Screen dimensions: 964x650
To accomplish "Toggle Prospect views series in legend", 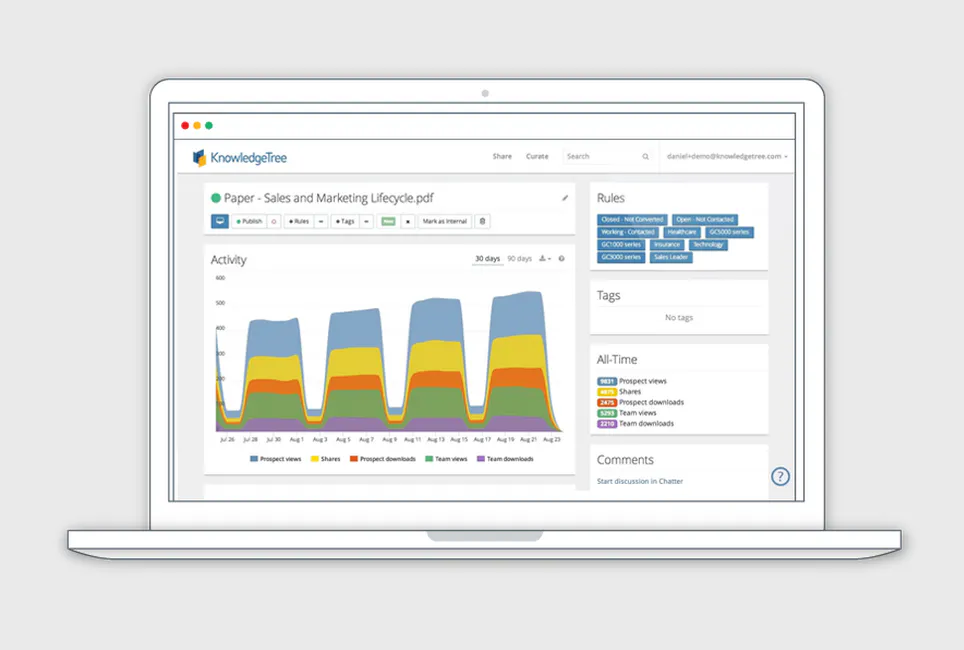I will point(275,459).
